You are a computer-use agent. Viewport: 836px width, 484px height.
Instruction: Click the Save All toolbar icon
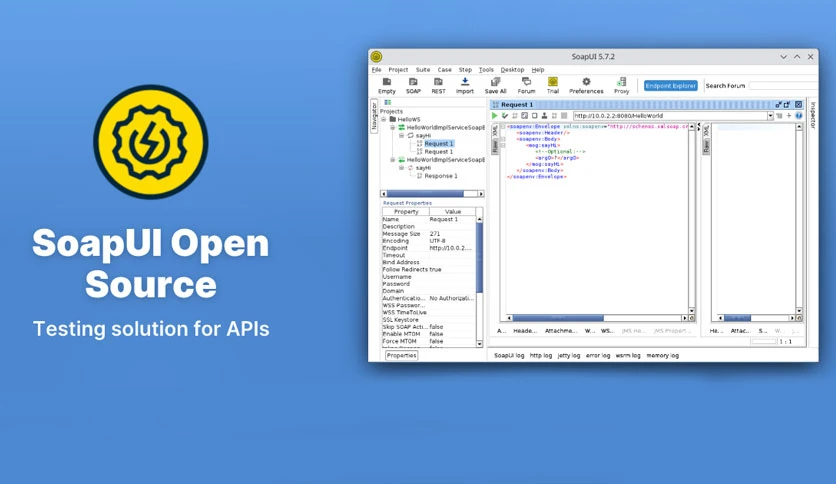[495, 82]
